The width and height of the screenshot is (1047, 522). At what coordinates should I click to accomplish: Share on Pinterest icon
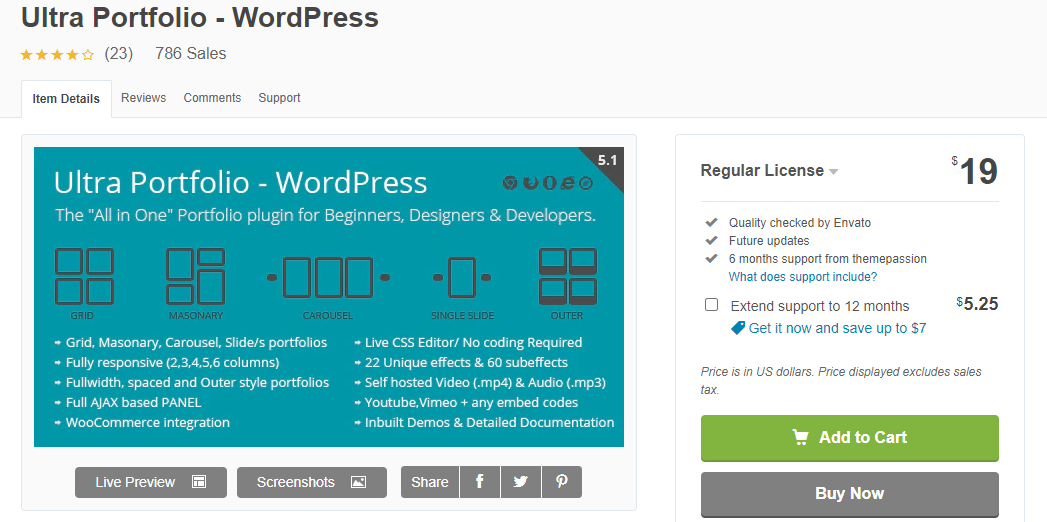coord(562,482)
